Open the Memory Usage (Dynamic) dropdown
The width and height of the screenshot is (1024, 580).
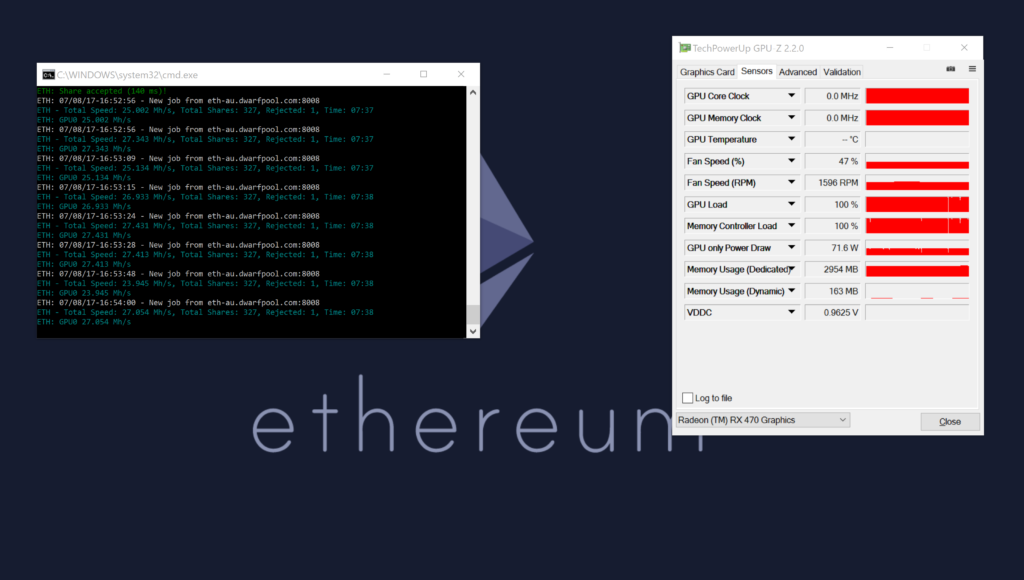pyautogui.click(x=791, y=291)
